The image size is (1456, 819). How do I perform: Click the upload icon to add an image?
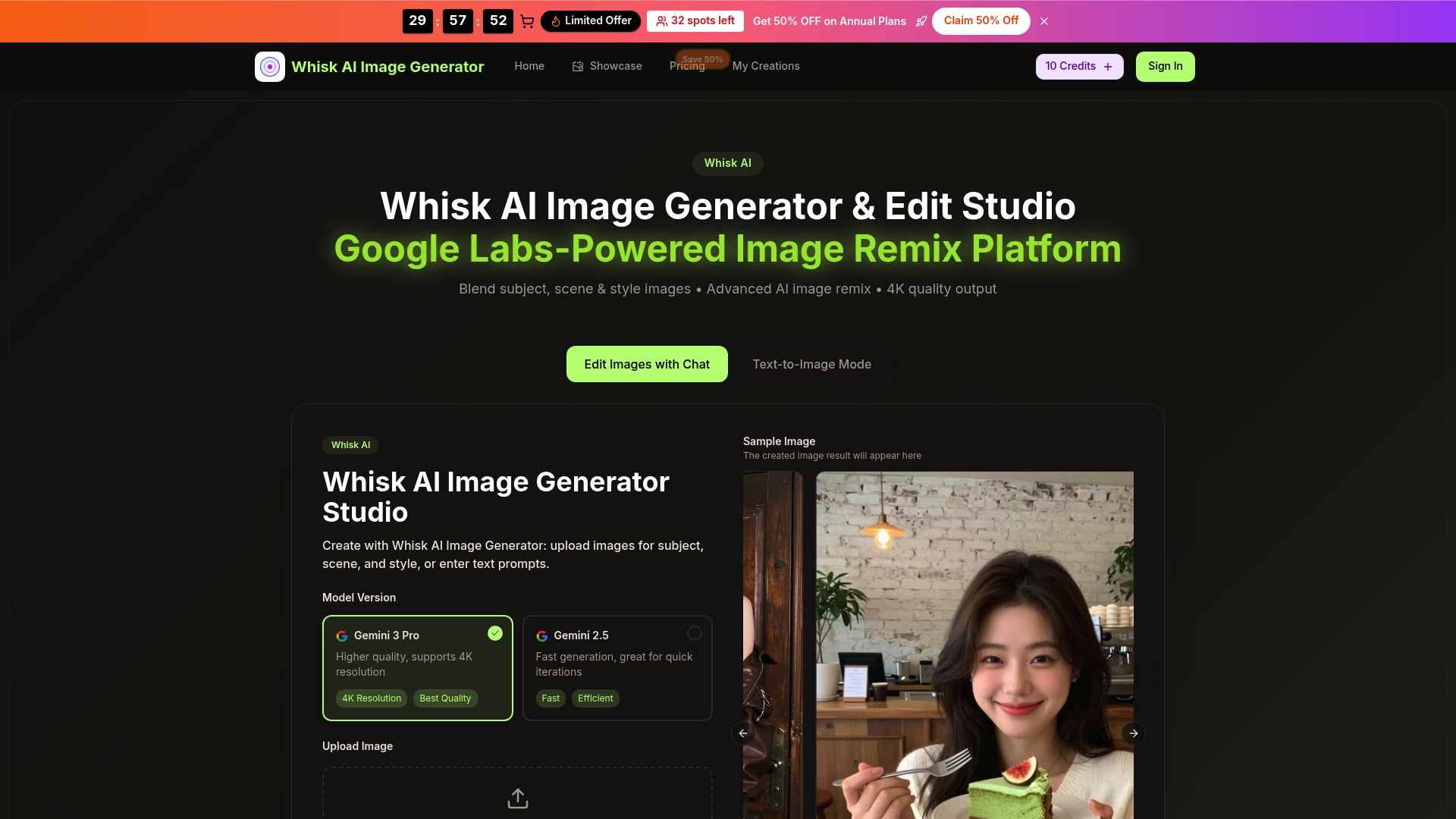(517, 798)
